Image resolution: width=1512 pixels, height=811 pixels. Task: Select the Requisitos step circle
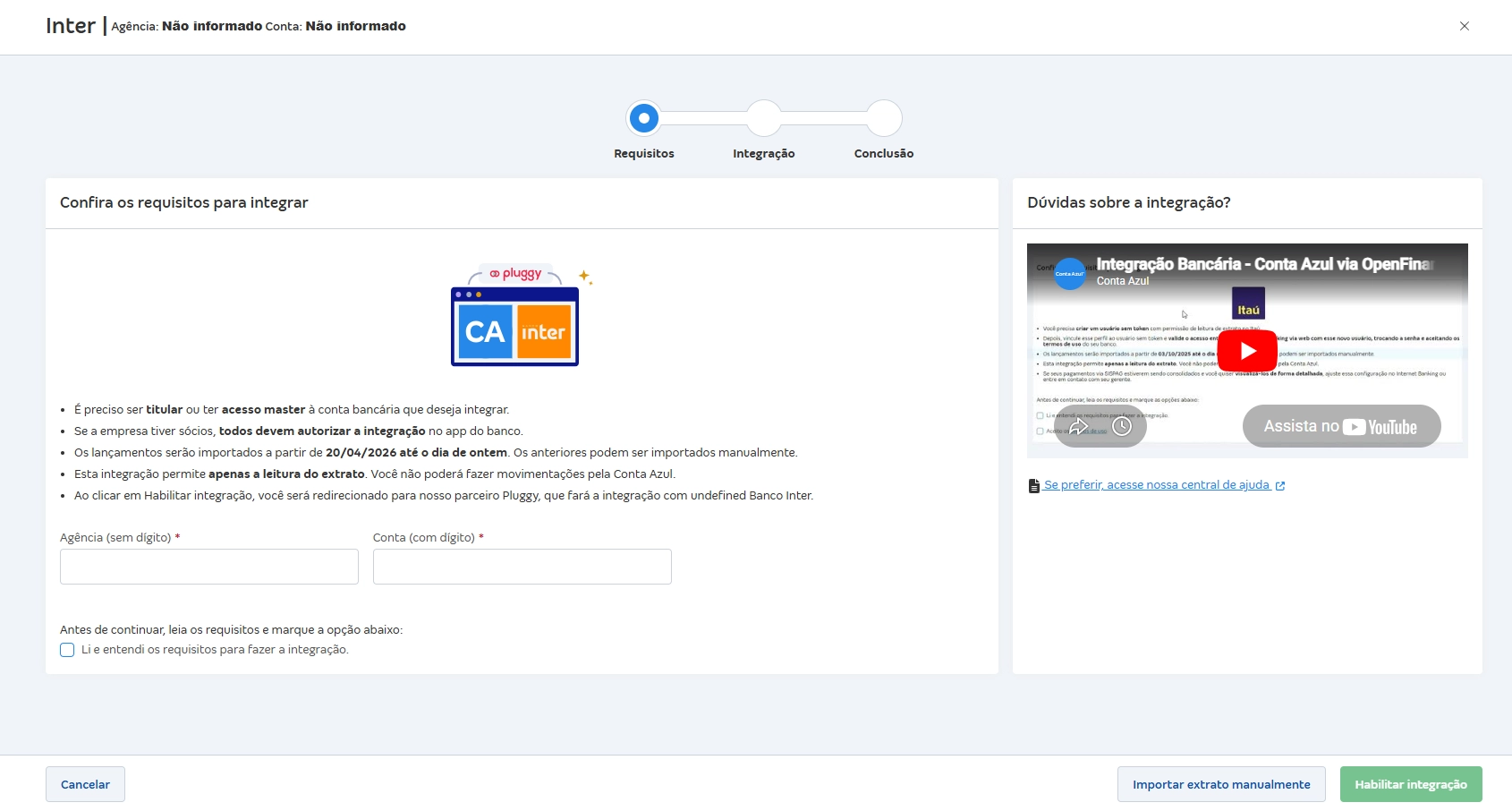644,118
